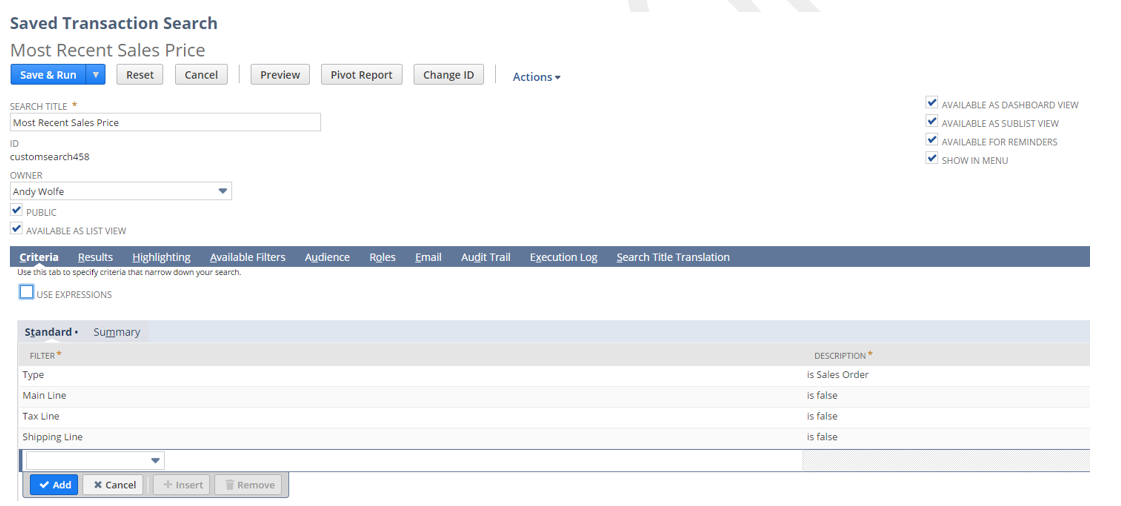Toggle Available as List View checkbox
1121x506 pixels.
pos(16,229)
